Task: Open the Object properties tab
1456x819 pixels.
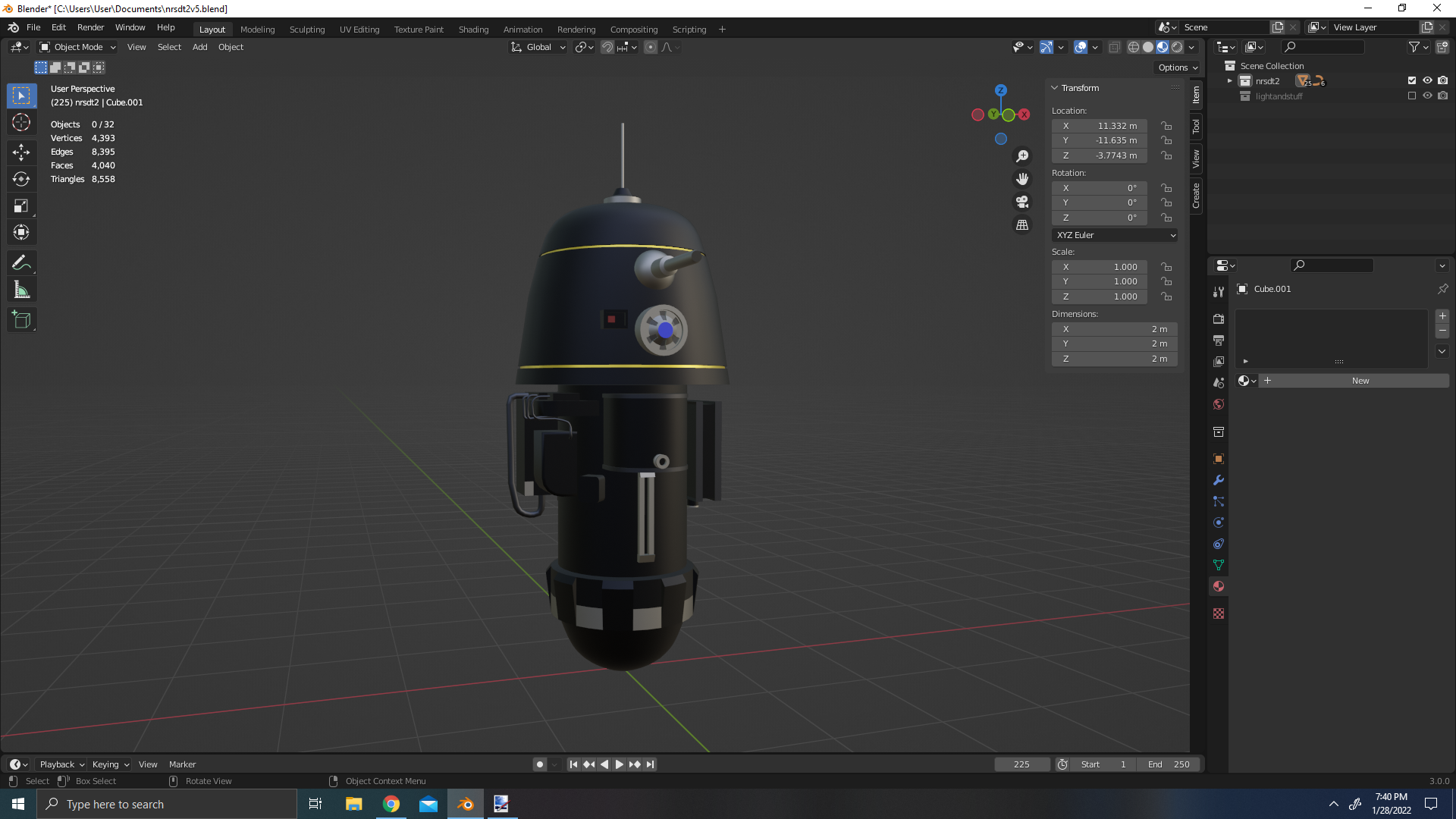Action: (x=1219, y=459)
